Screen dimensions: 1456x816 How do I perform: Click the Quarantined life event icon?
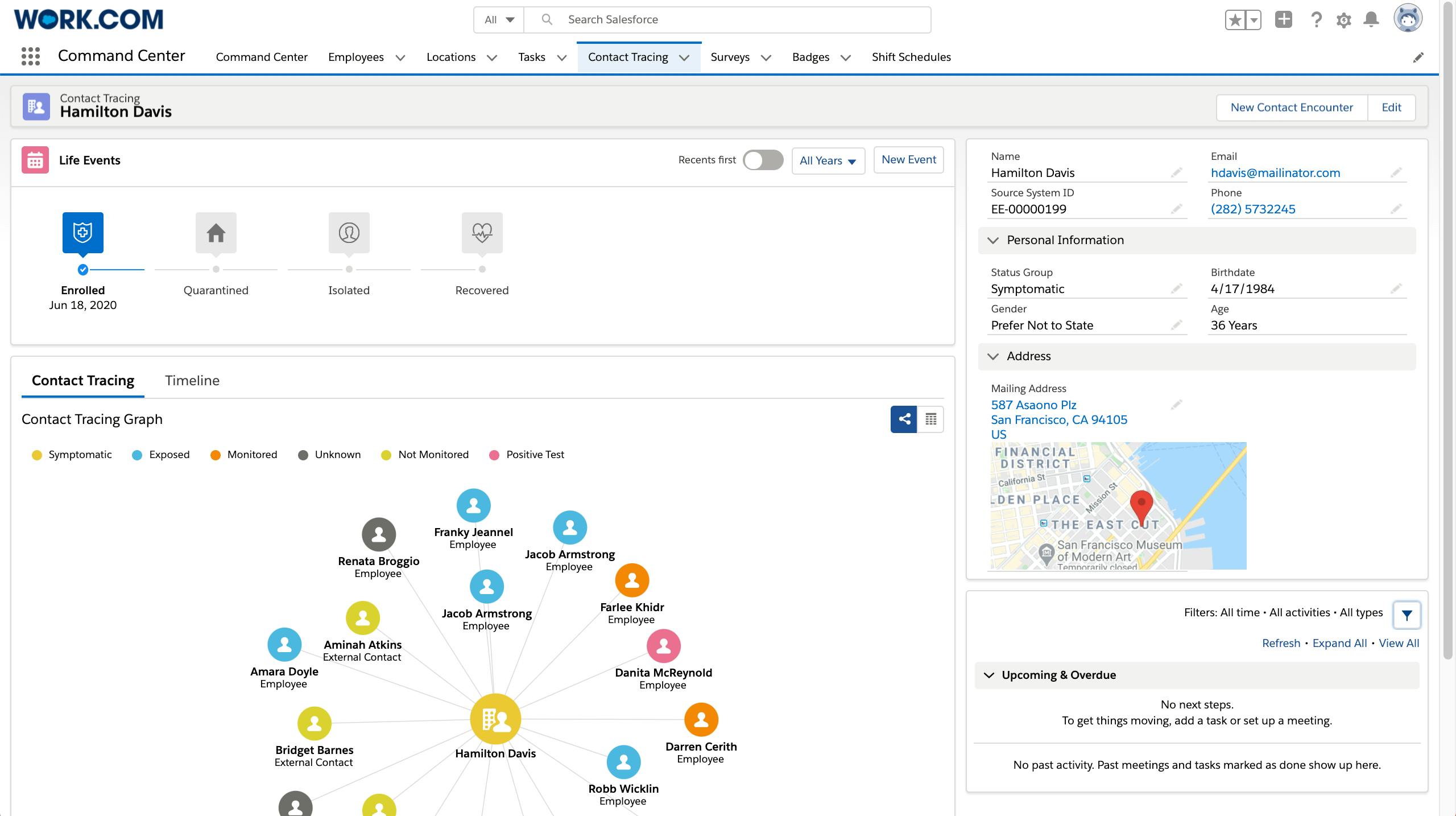click(216, 232)
